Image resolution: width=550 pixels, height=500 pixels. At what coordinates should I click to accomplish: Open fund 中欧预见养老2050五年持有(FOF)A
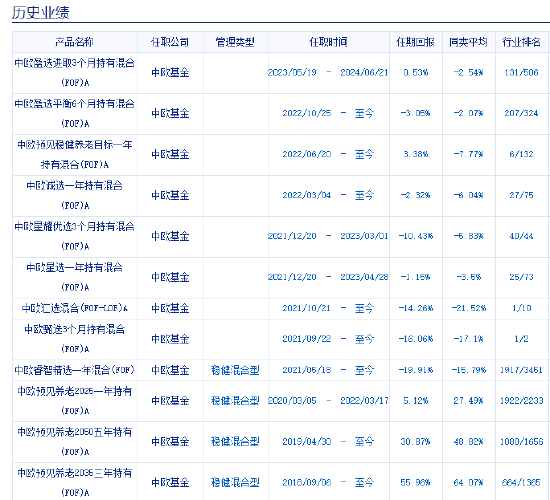point(74,441)
